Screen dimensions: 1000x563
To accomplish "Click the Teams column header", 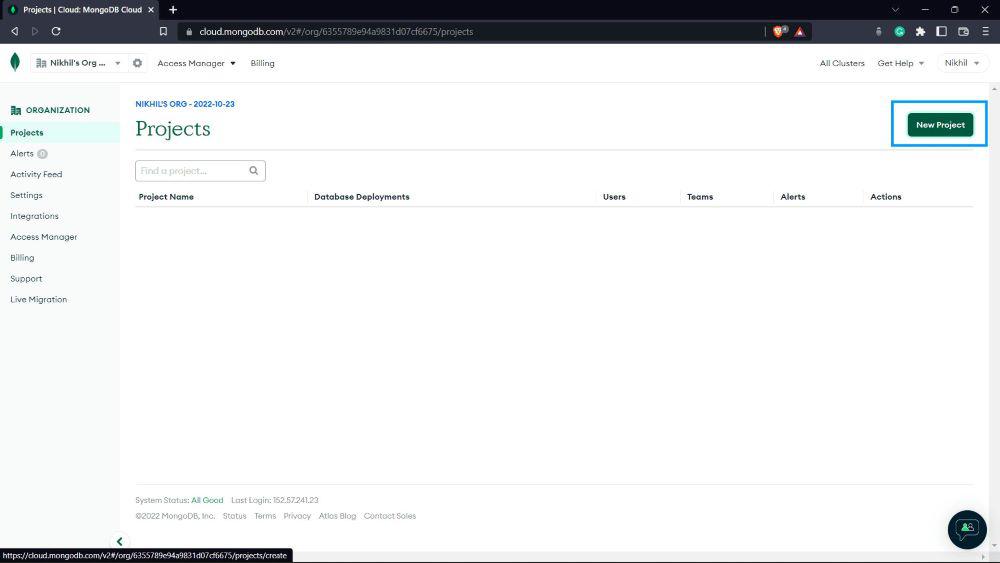I will [700, 197].
